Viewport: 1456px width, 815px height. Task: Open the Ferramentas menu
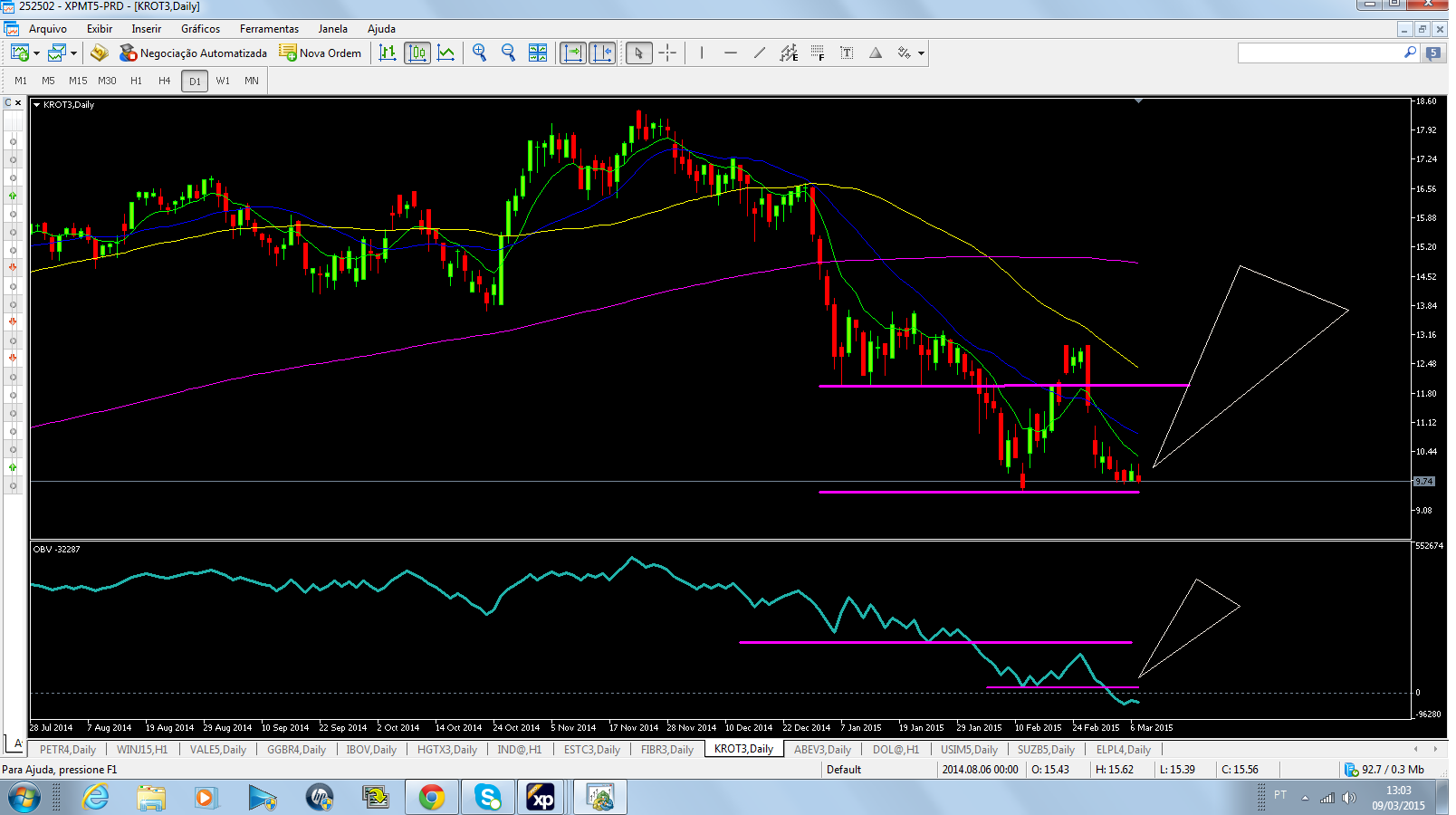269,29
